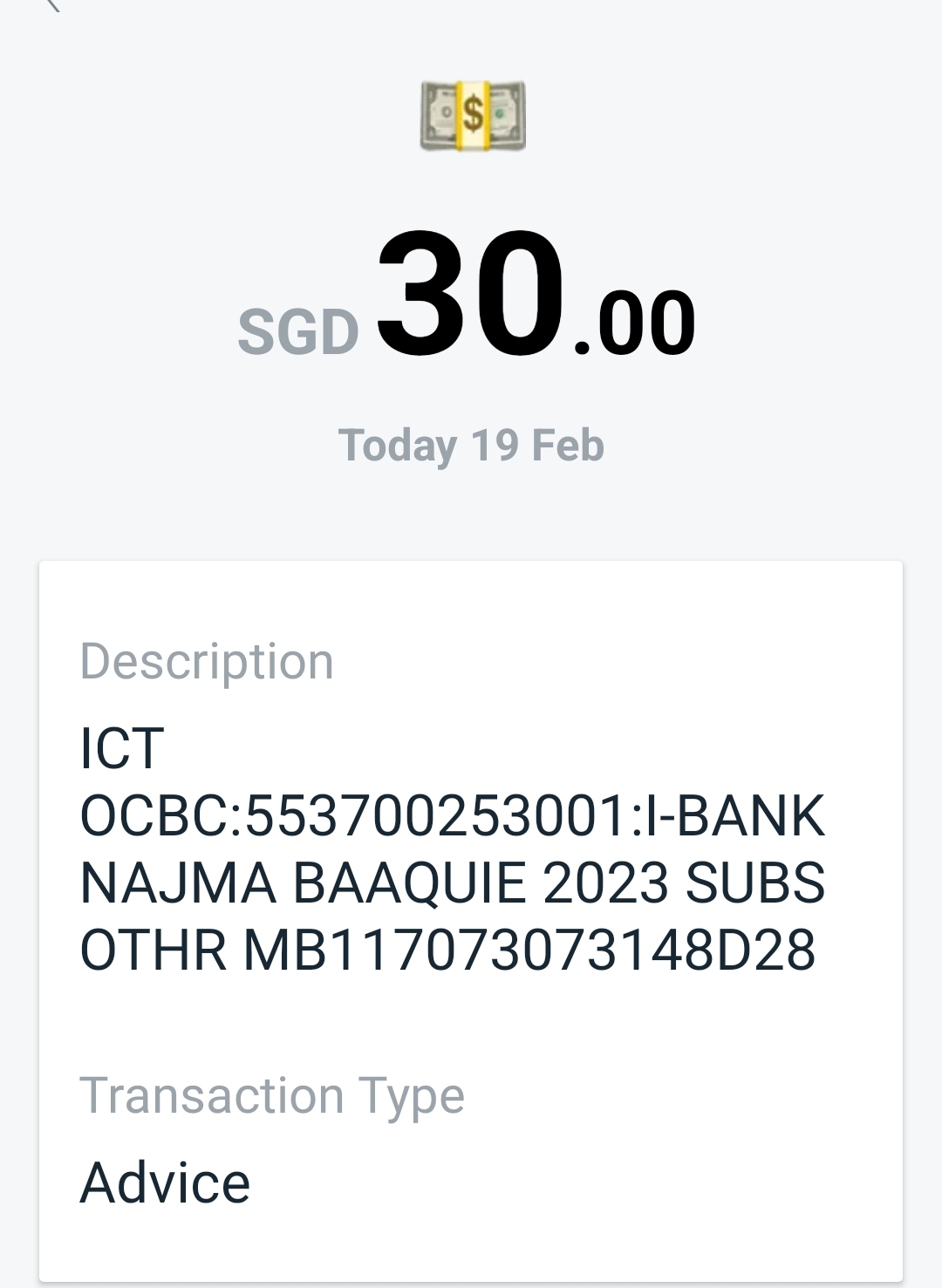Tap the Description field label

point(207,661)
